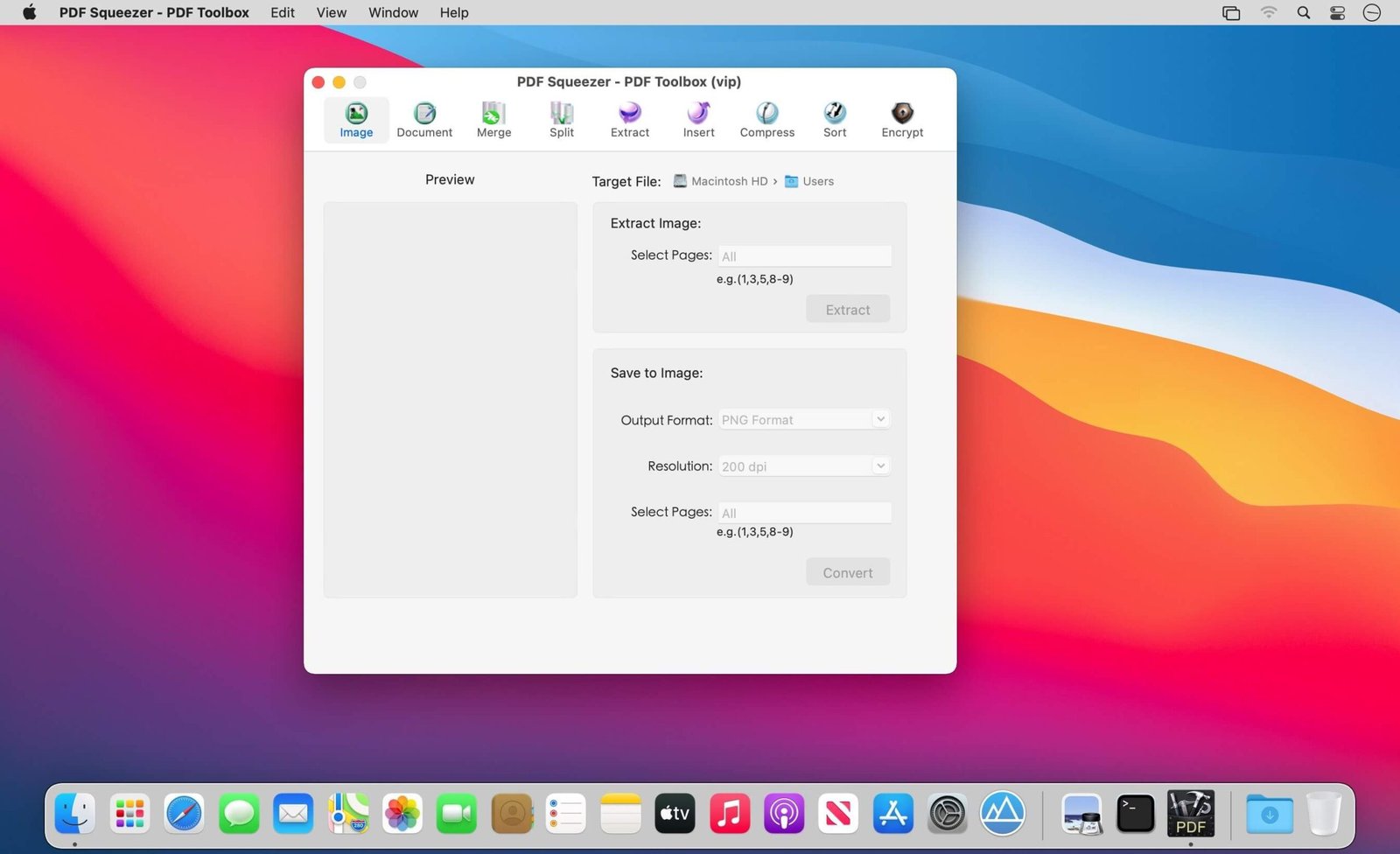Switch to the Image tool
The image size is (1400, 854).
(355, 120)
